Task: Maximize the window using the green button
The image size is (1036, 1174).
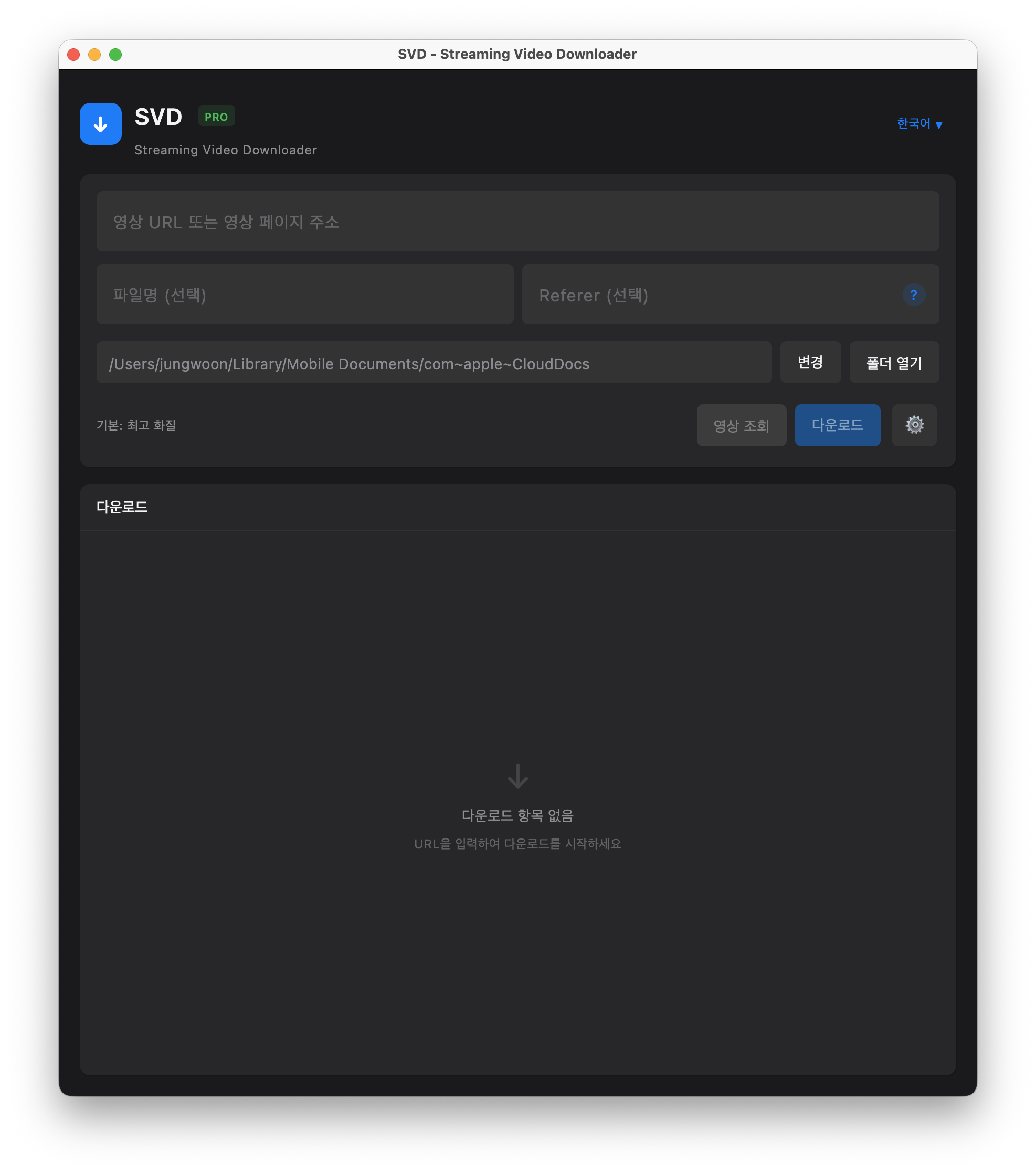Action: 115,55
